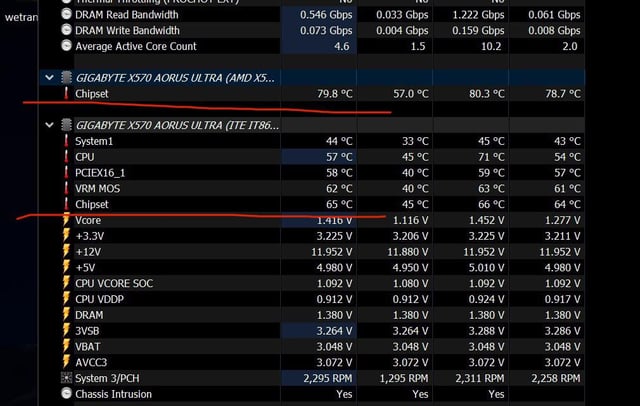This screenshot has height=406, width=640.
Task: Click the 3.206 V +3.3V minimum value
Action: coord(410,236)
